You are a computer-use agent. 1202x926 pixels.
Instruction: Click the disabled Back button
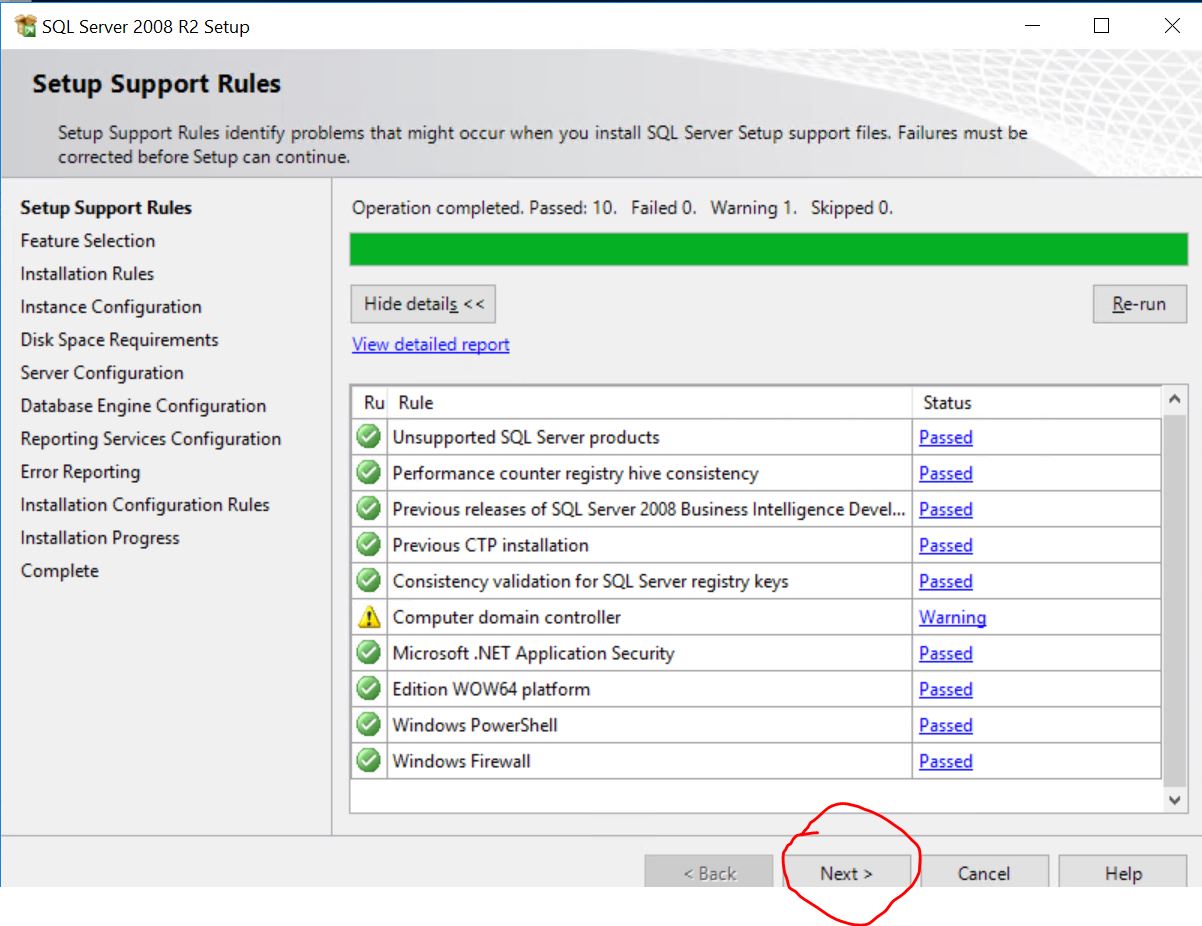(709, 872)
